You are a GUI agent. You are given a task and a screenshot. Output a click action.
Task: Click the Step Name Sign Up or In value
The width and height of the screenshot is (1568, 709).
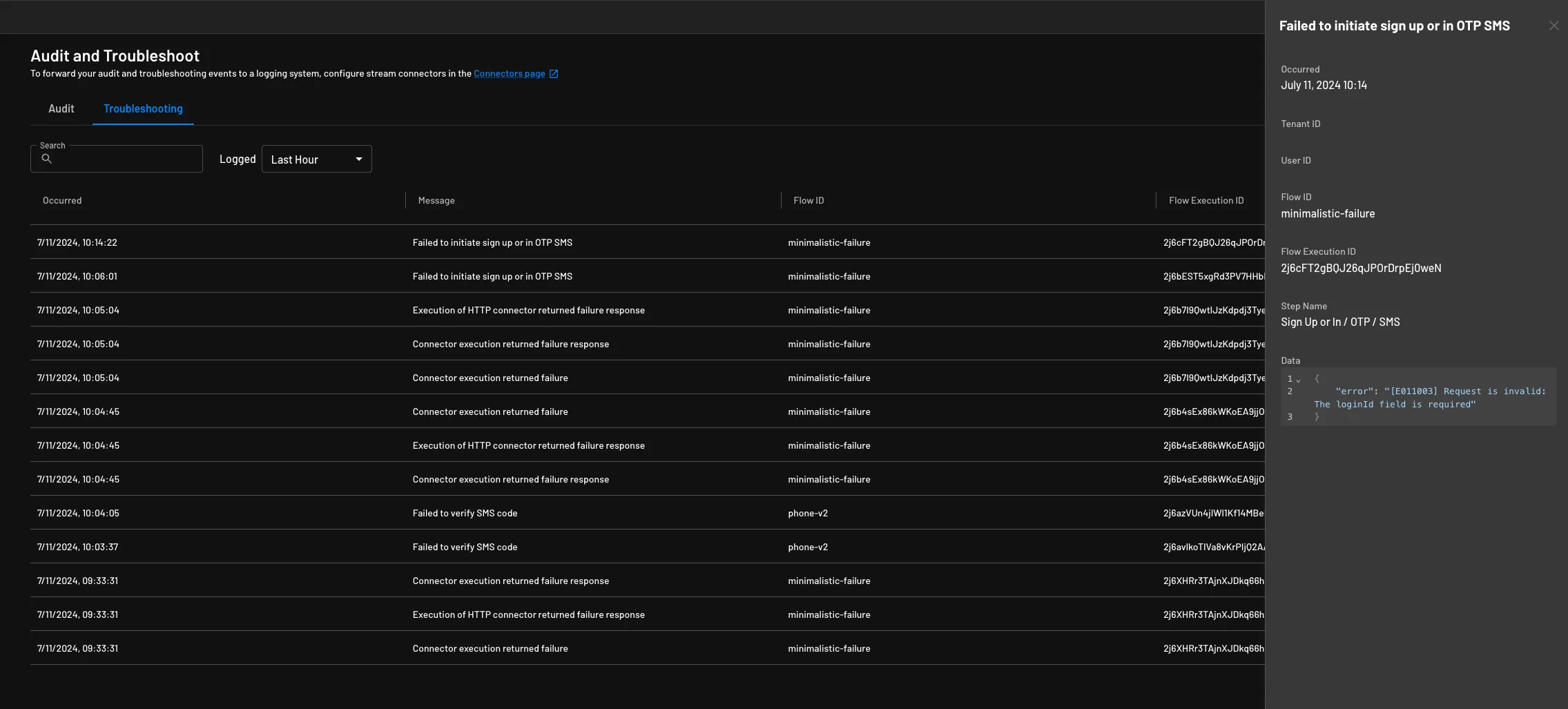(x=1339, y=321)
